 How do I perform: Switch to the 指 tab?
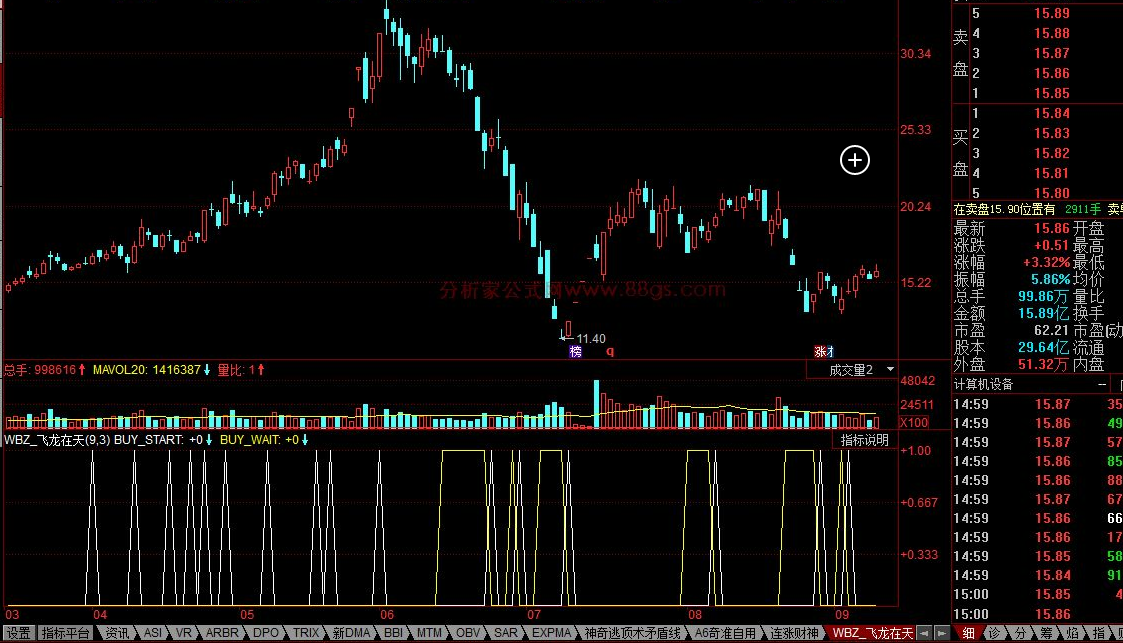point(1098,633)
